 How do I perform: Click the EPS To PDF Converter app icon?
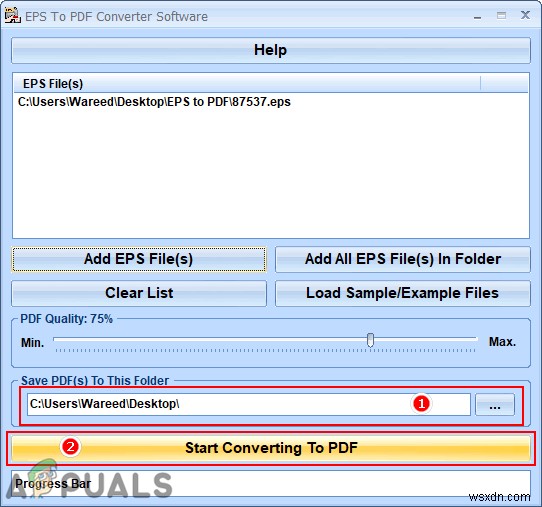pos(13,16)
